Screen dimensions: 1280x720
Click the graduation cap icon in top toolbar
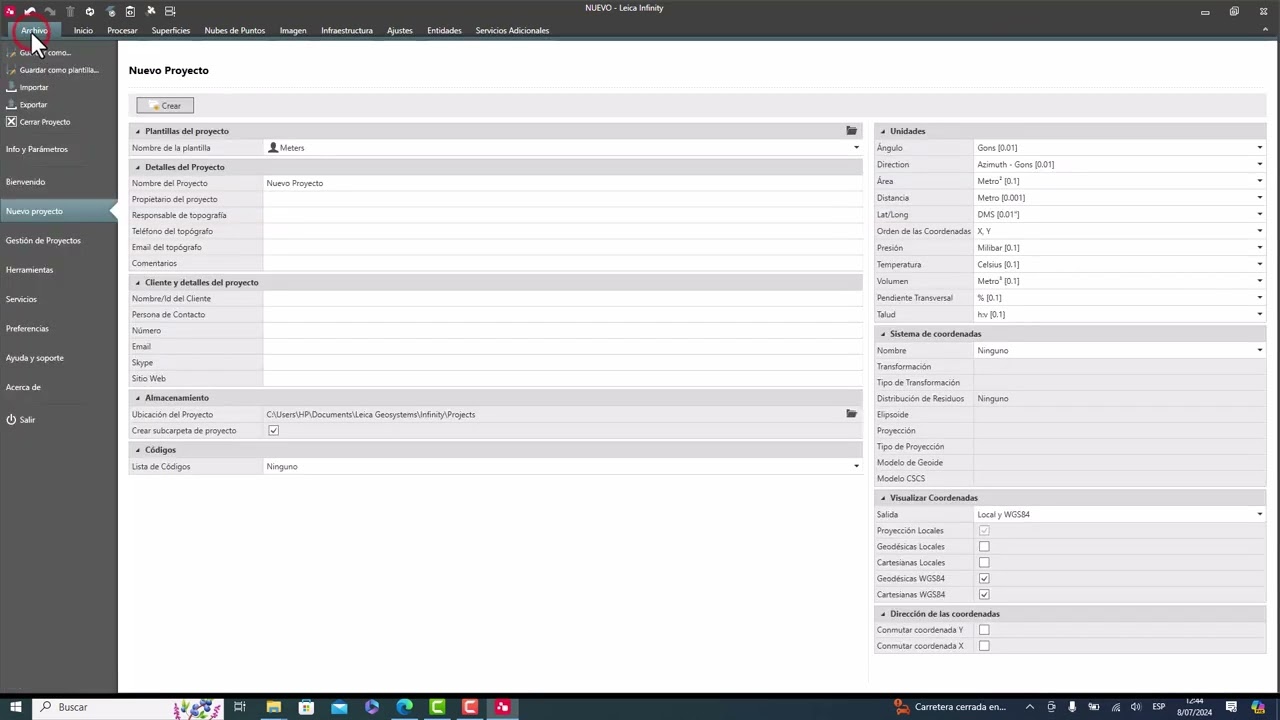(110, 11)
